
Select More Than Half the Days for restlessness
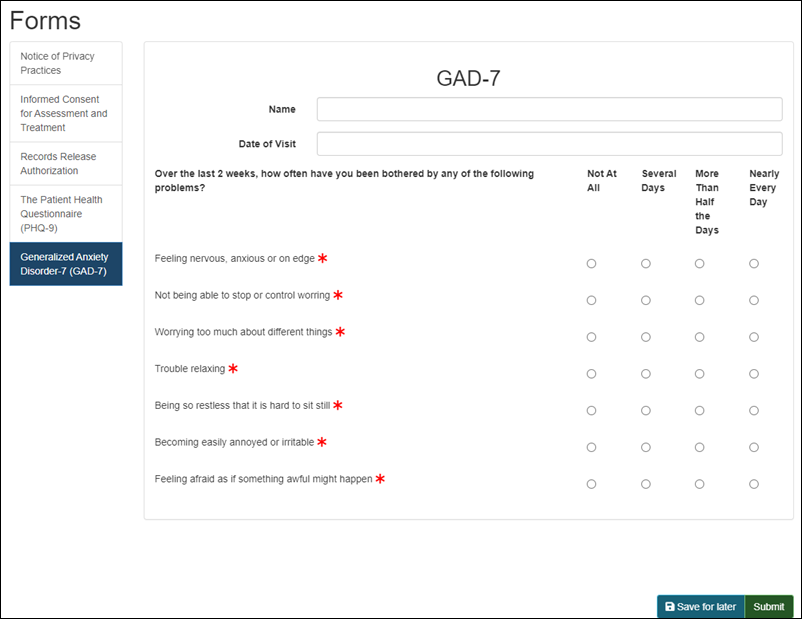point(699,410)
